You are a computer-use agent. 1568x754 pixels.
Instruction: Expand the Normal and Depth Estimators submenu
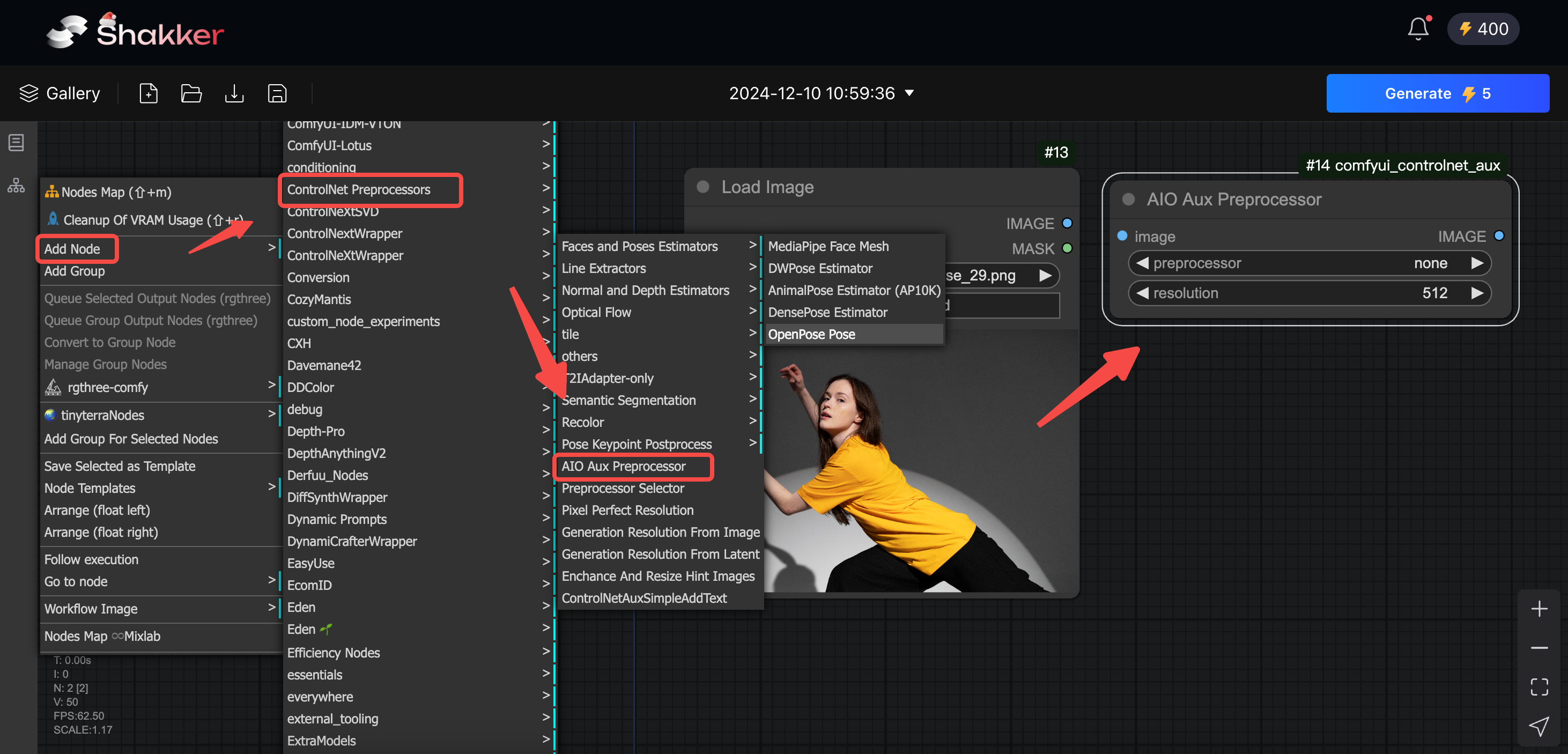click(646, 290)
